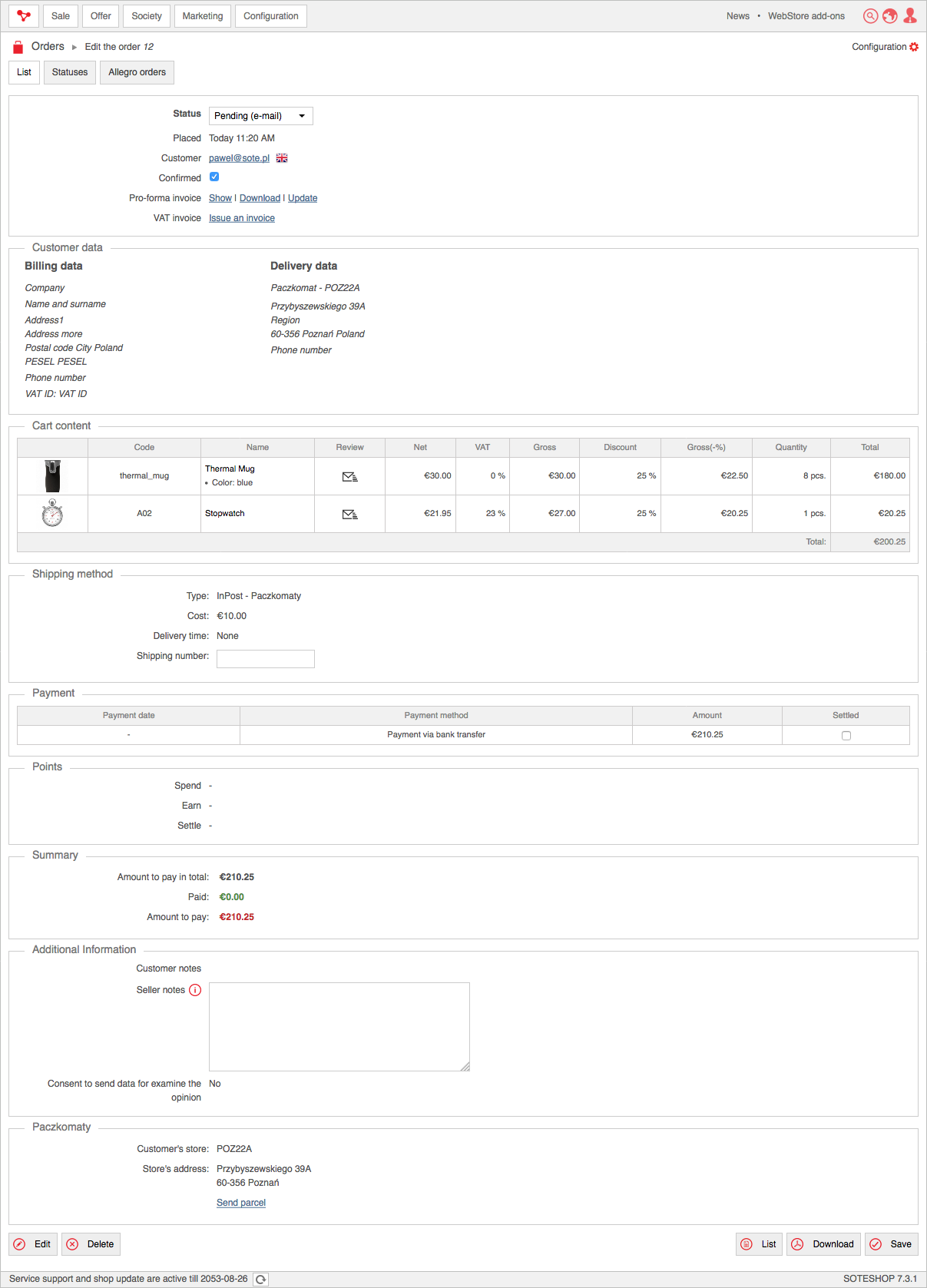Viewport: 927px width, 1288px height.
Task: Click the thermal_mug product code
Action: coord(144,476)
